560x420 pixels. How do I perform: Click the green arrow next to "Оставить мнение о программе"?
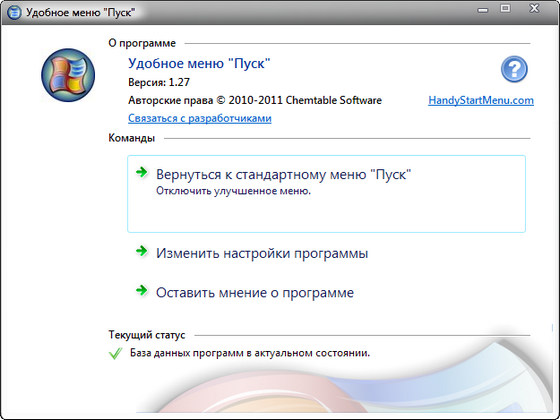coord(142,290)
